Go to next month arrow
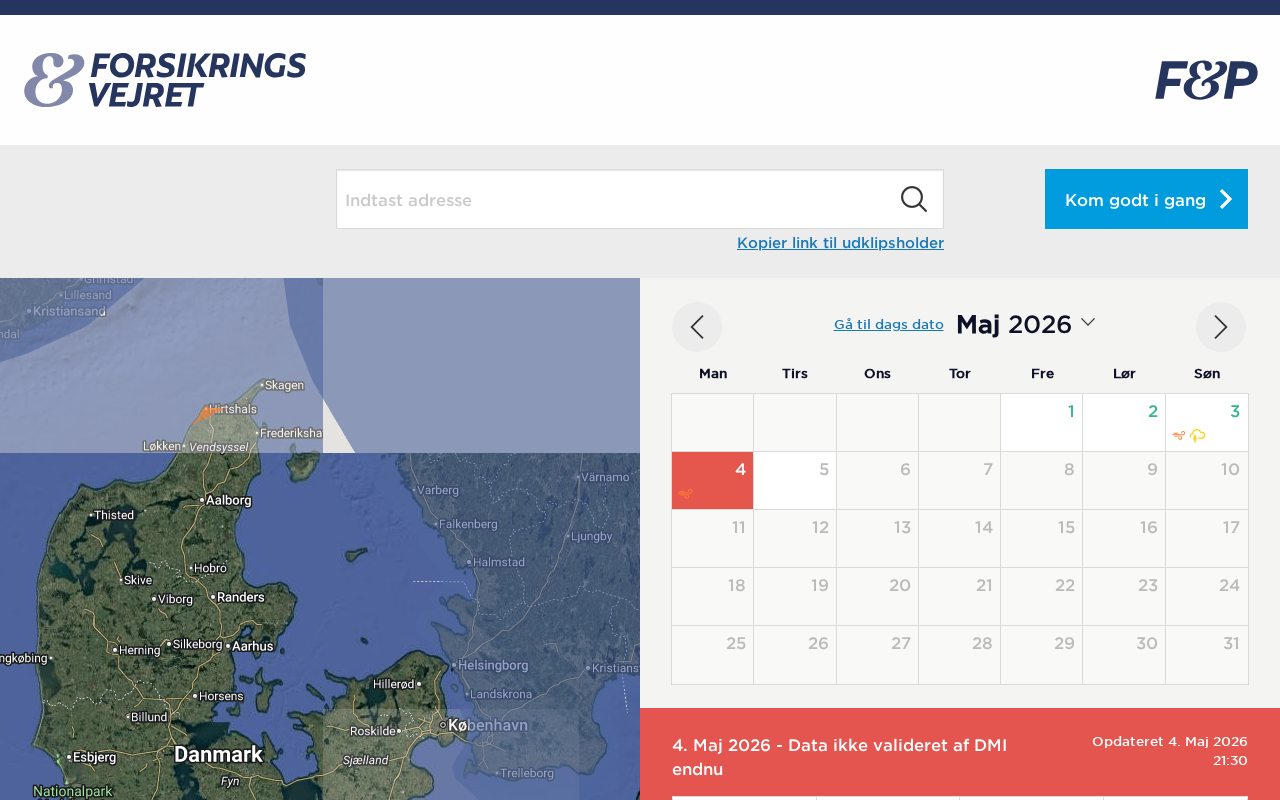This screenshot has width=1280, height=800. (1221, 327)
